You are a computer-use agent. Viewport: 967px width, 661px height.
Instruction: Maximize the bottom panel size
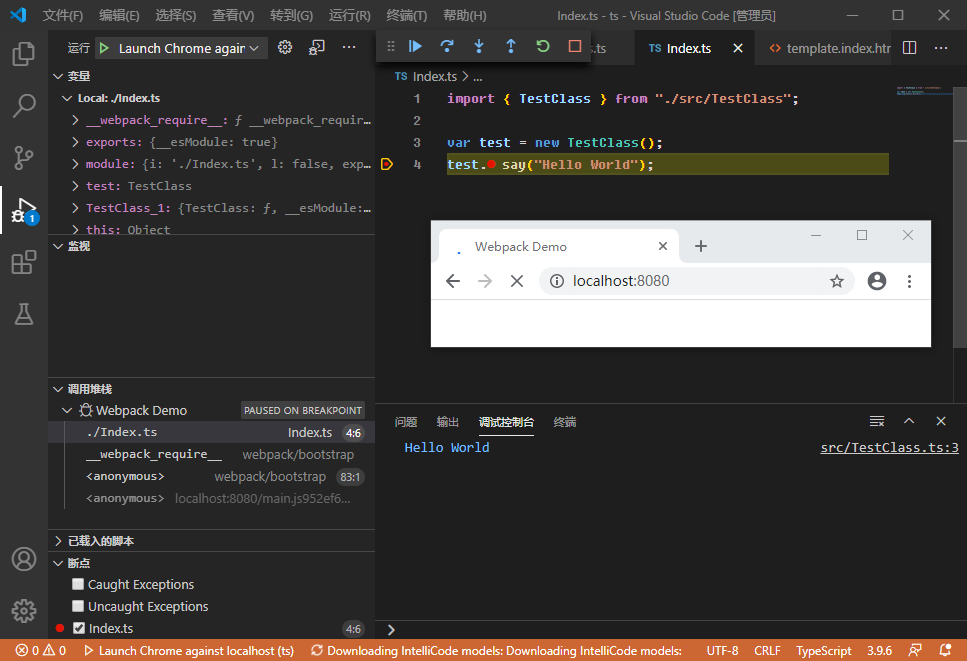pyautogui.click(x=909, y=421)
